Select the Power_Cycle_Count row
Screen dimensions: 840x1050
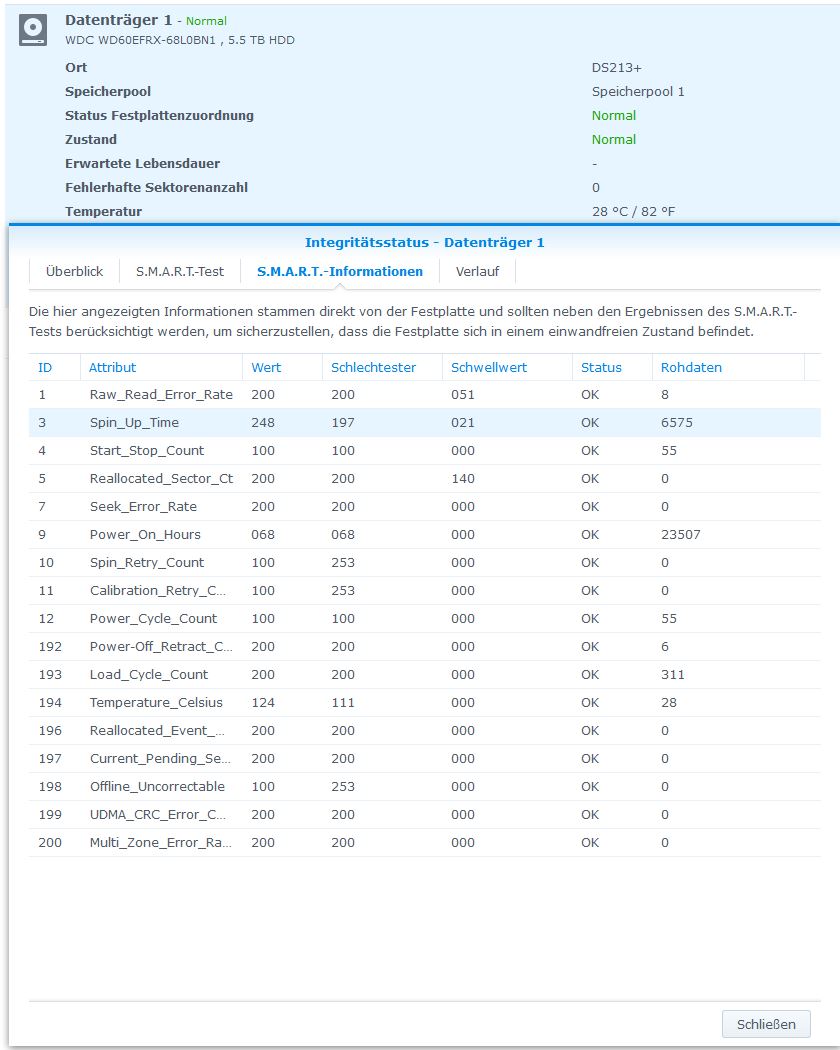425,619
